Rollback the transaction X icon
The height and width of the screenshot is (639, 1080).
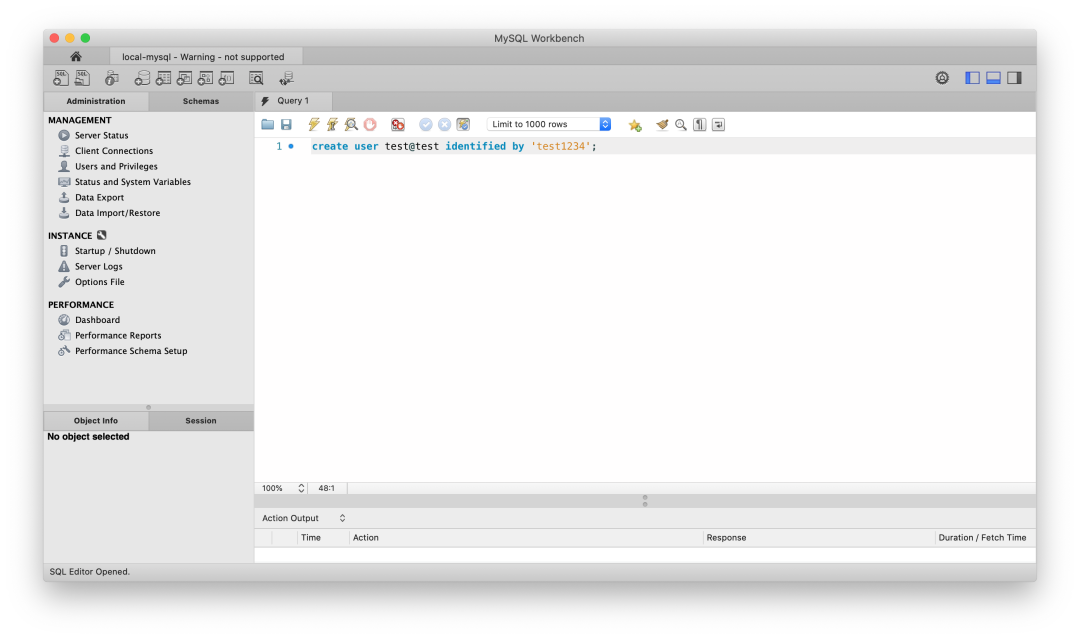point(444,125)
